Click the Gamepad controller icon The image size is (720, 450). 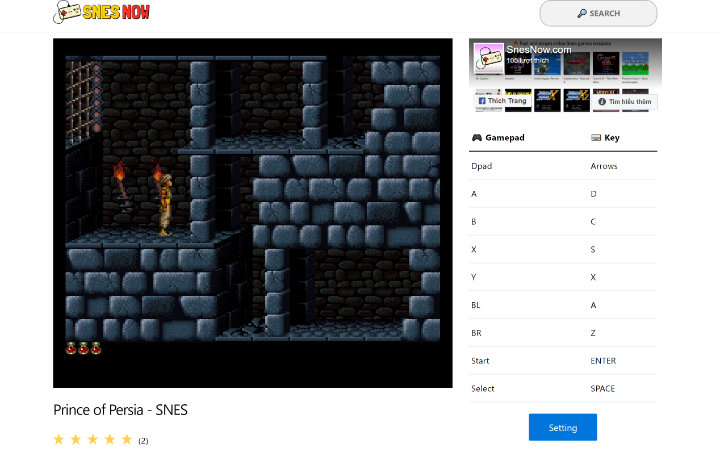[477, 137]
